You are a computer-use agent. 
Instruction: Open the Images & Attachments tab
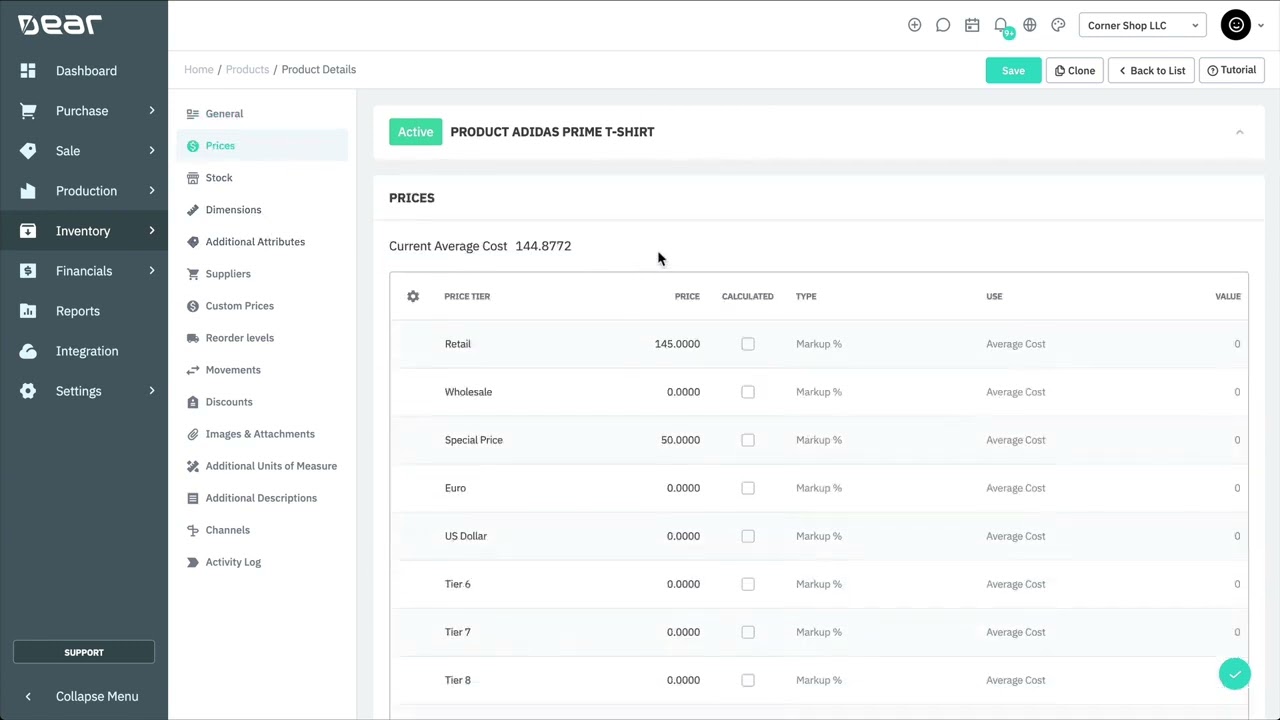pos(262,434)
